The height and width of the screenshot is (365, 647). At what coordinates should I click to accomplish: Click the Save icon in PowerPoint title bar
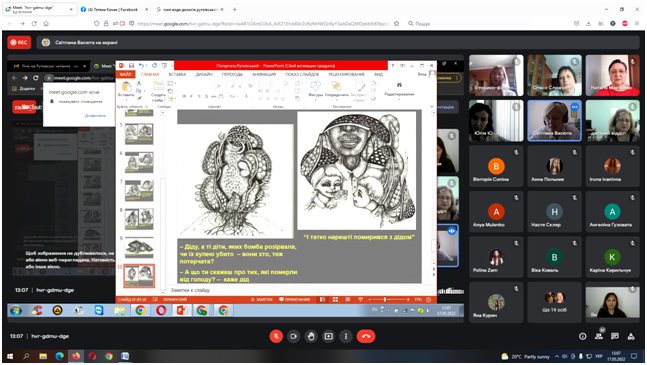[131, 66]
